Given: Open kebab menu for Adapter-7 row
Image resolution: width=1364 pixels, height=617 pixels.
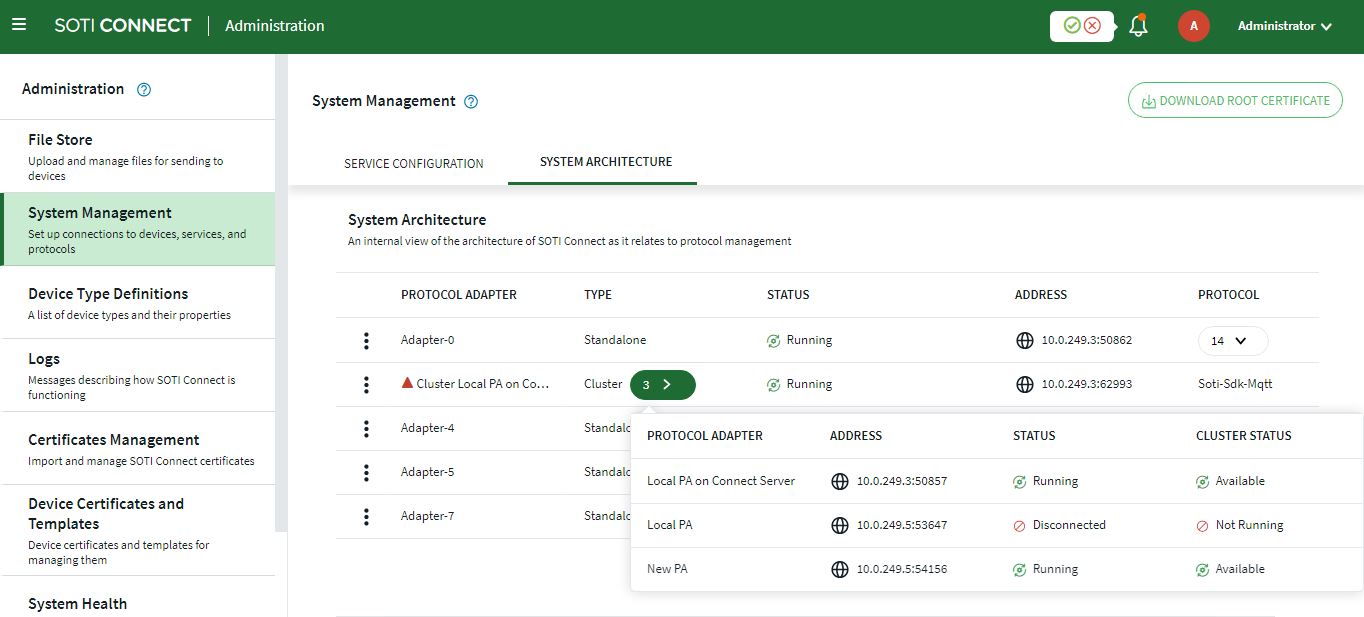Looking at the screenshot, I should coord(367,516).
